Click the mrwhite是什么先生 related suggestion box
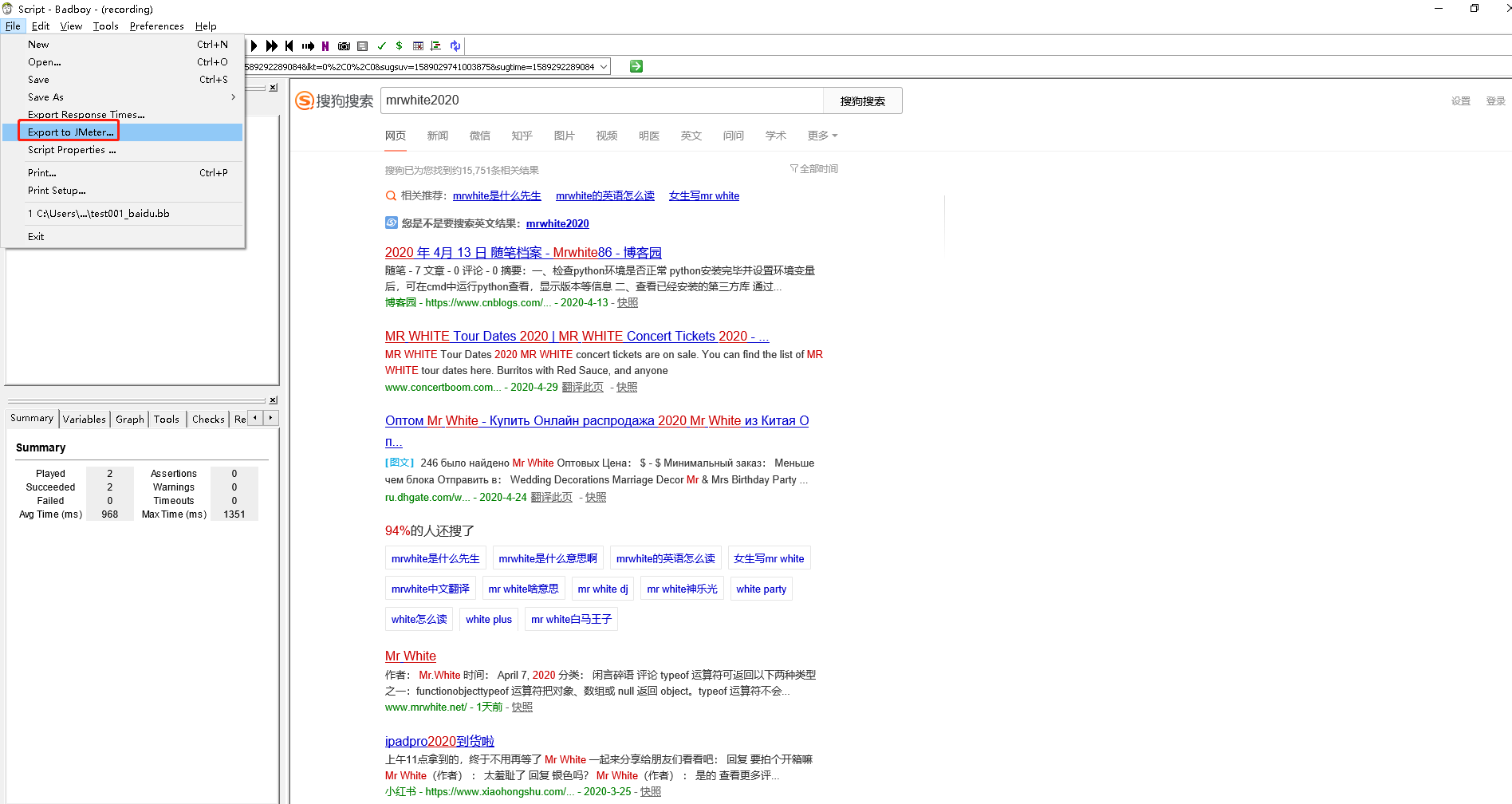Image resolution: width=1512 pixels, height=804 pixels. [435, 558]
